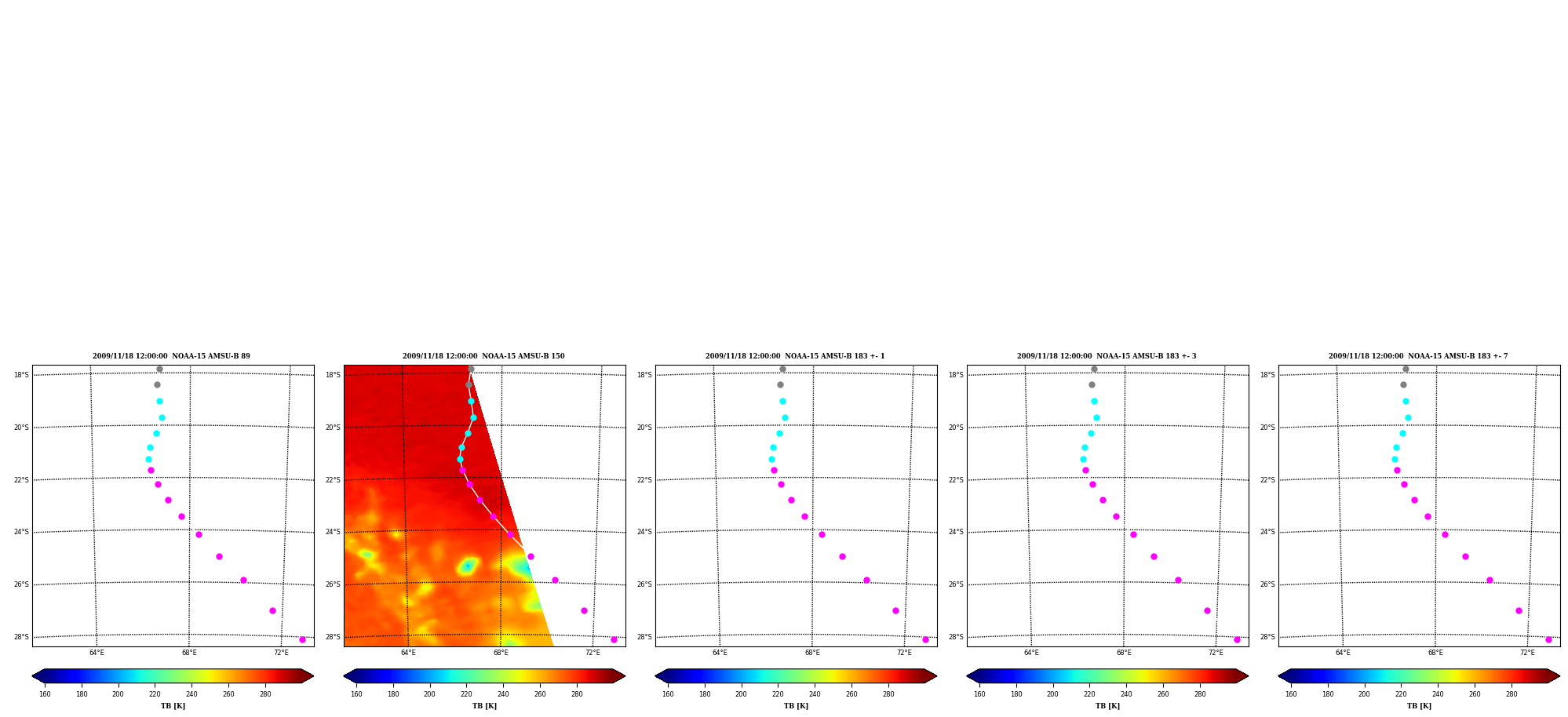Viewport: 1568px width, 717px height.
Task: Click the NOAA-15 AMSU-B 150 panel title
Action: click(x=523, y=356)
